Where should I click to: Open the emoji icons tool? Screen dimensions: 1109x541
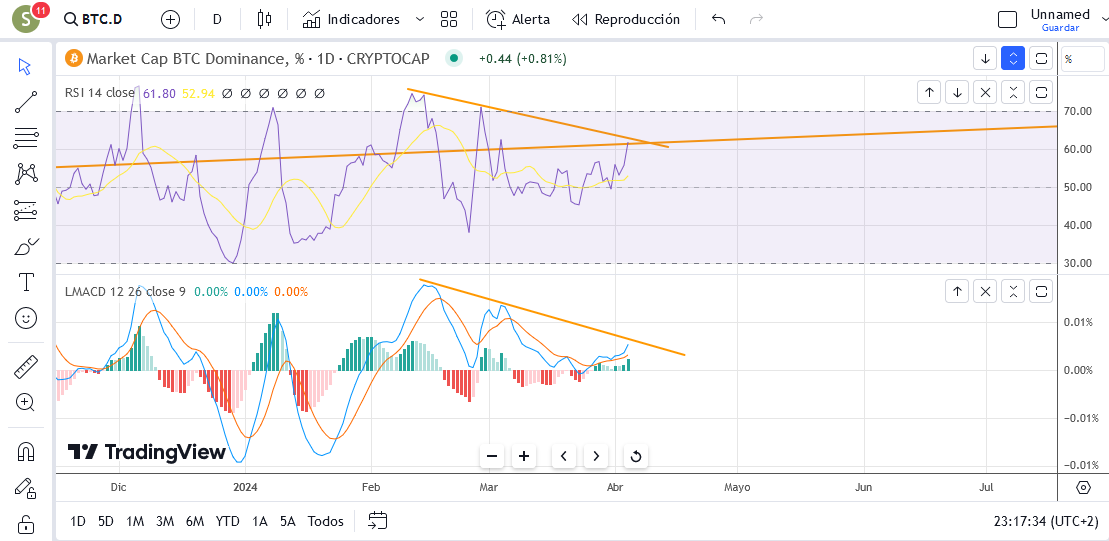25,318
